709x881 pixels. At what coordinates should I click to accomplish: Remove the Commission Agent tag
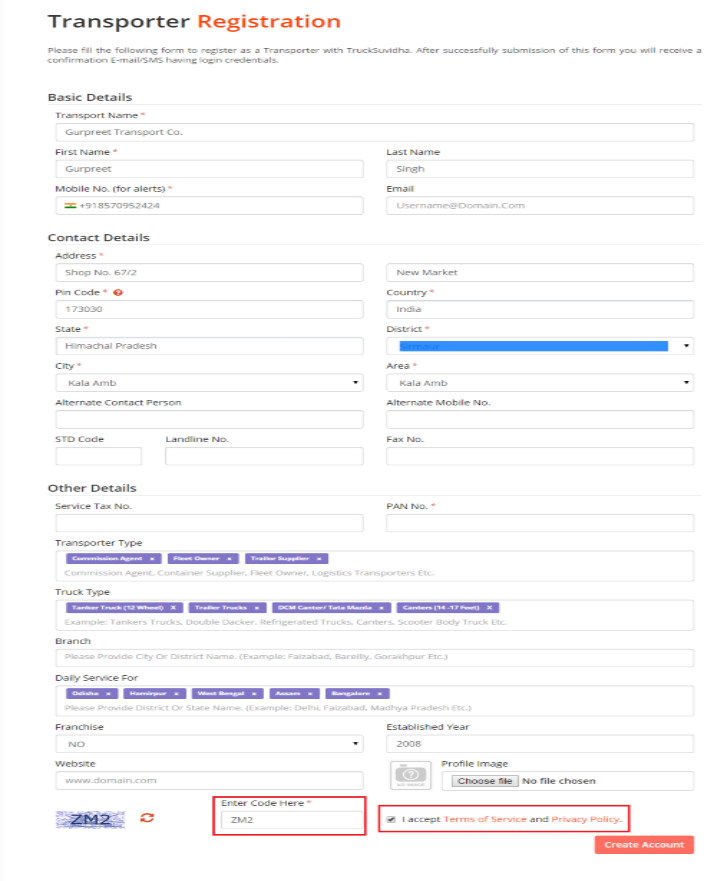click(x=152, y=558)
